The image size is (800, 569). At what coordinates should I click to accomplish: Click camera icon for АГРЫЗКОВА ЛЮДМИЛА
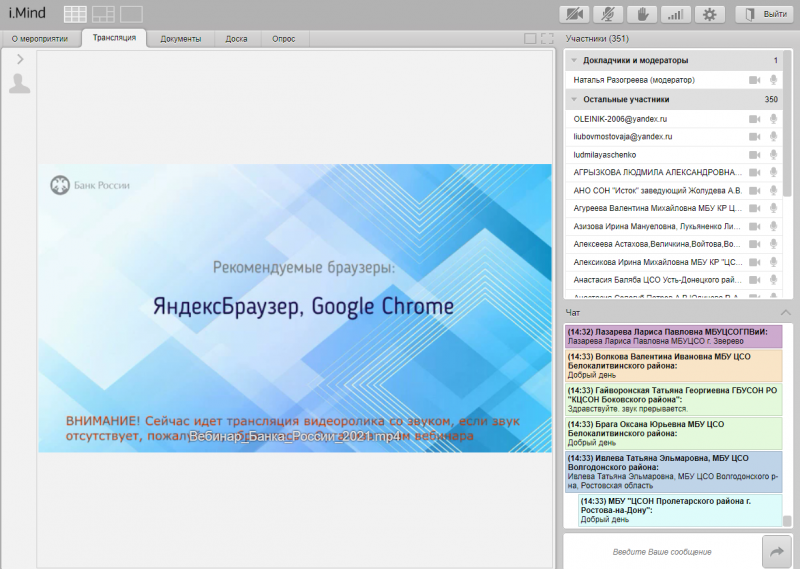pyautogui.click(x=754, y=172)
